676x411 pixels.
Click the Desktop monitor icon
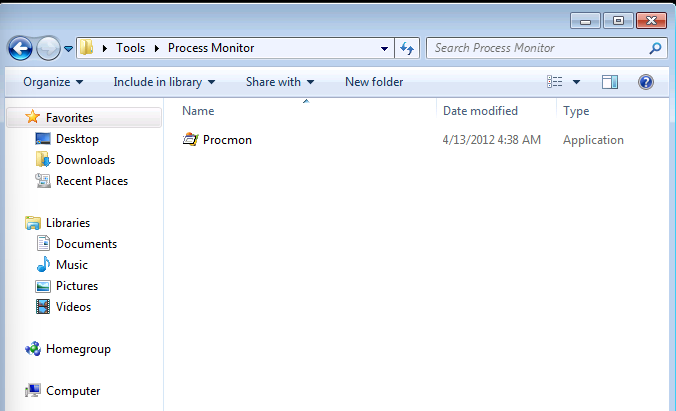[43, 139]
